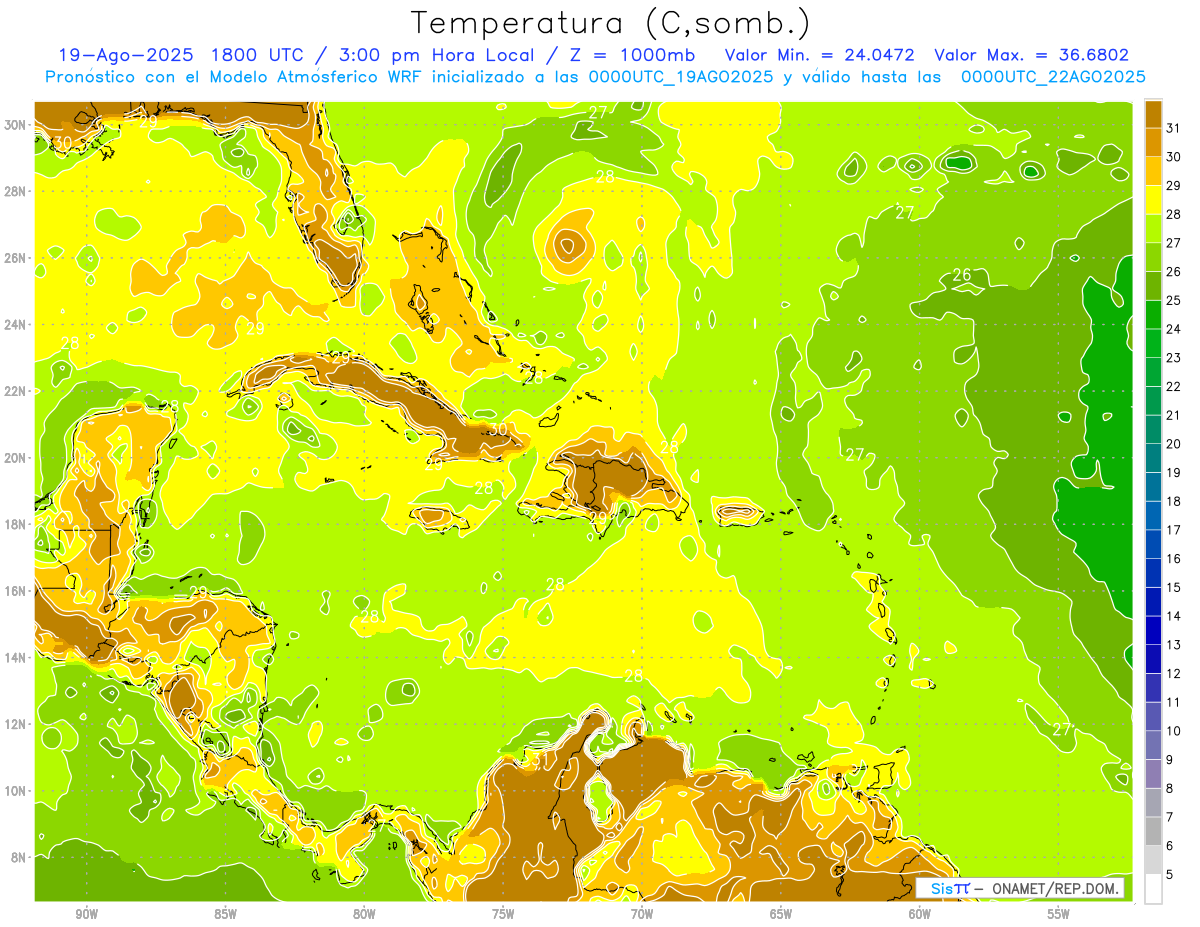Pick the lime swatch between 27 and 28
The height and width of the screenshot is (927, 1200).
click(x=1153, y=228)
